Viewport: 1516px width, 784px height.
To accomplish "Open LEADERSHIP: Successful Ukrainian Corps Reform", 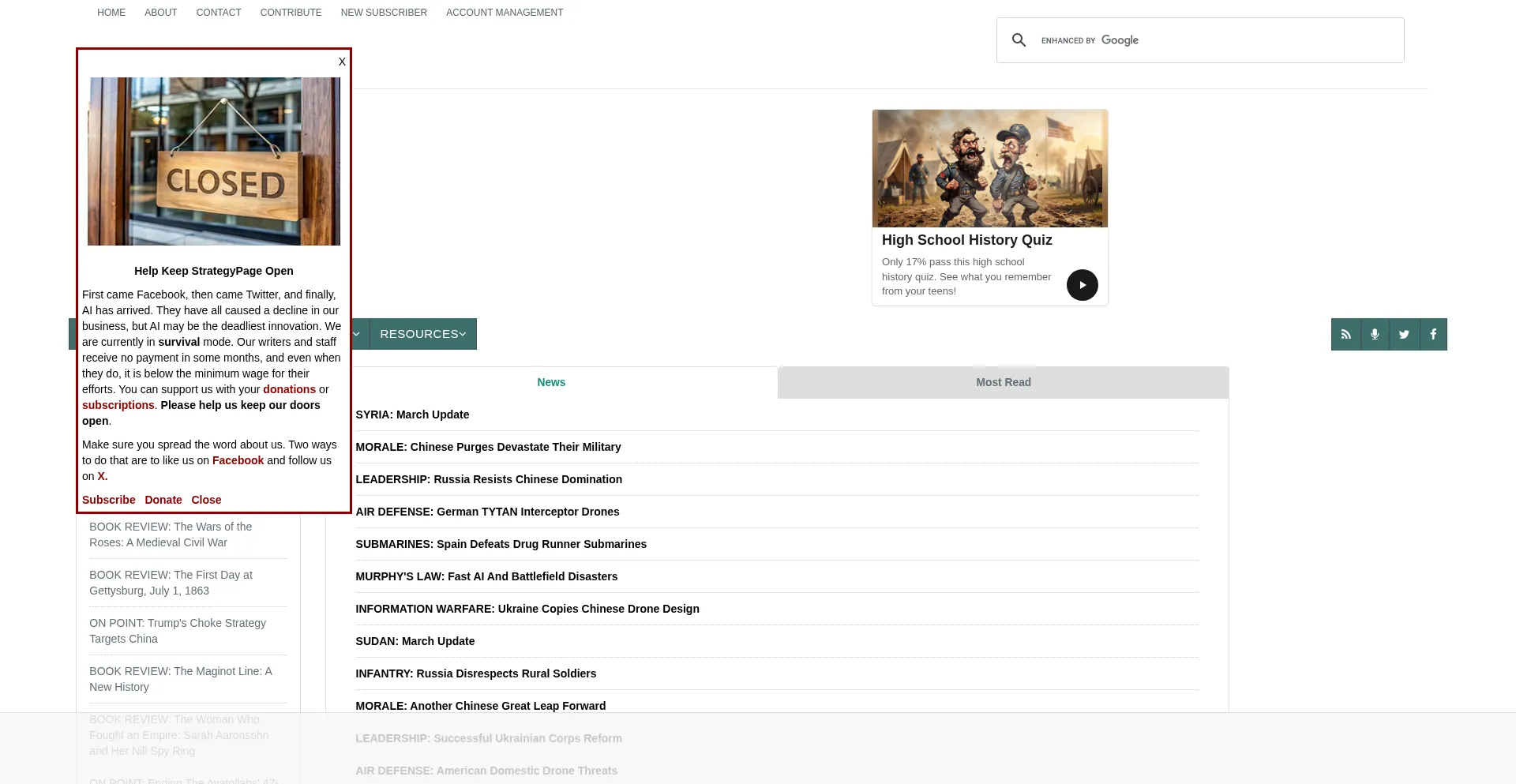I will pos(489,738).
